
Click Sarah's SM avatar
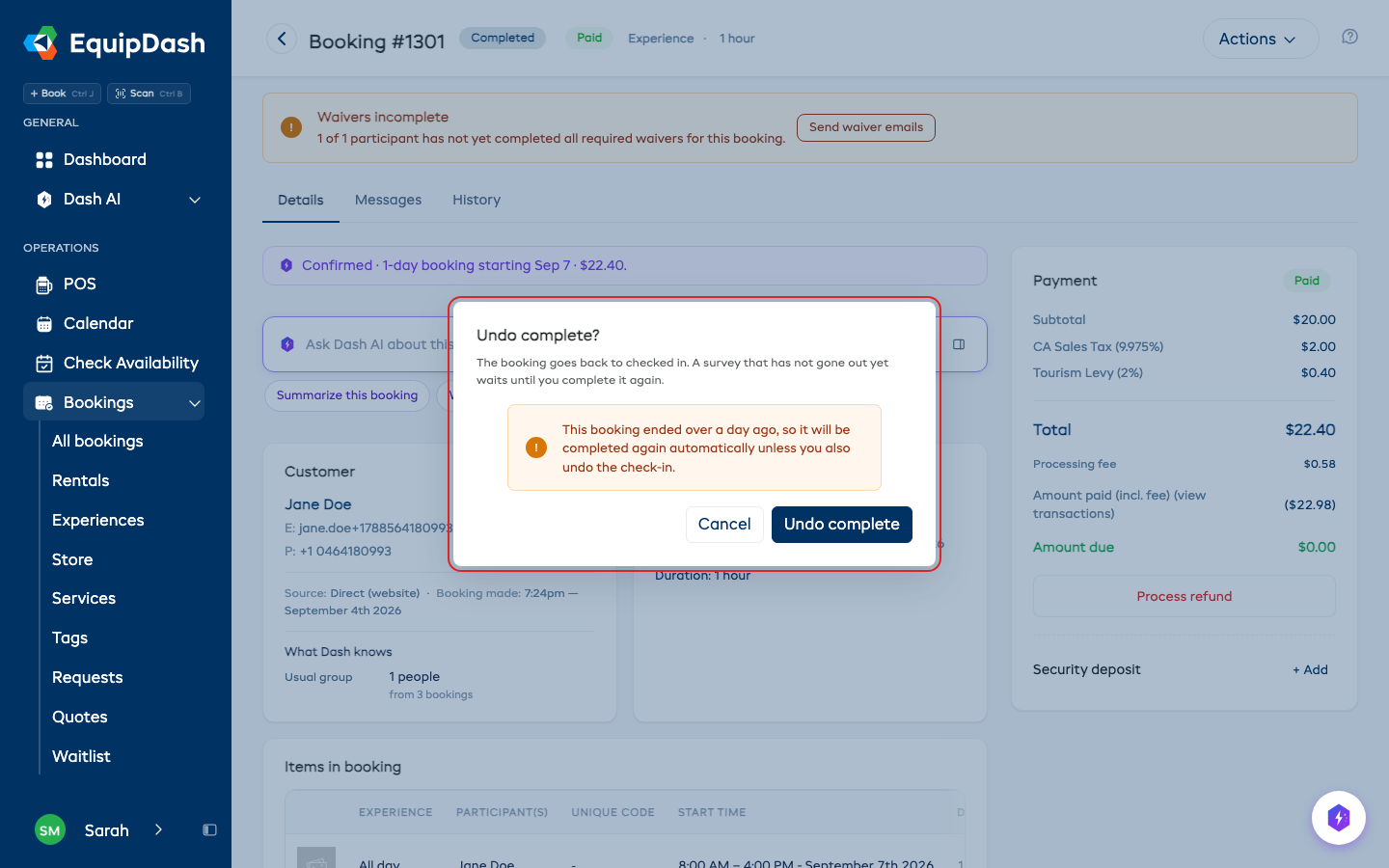click(50, 830)
